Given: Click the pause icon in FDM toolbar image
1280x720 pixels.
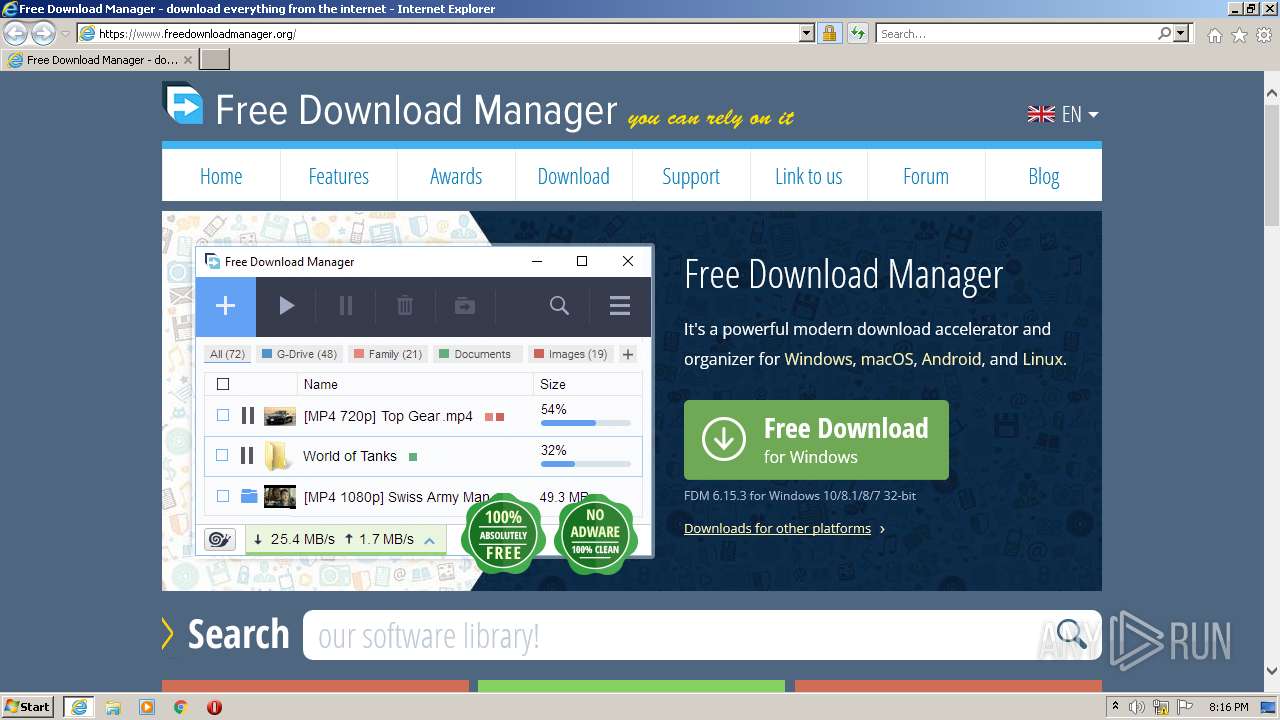Looking at the screenshot, I should pyautogui.click(x=346, y=306).
